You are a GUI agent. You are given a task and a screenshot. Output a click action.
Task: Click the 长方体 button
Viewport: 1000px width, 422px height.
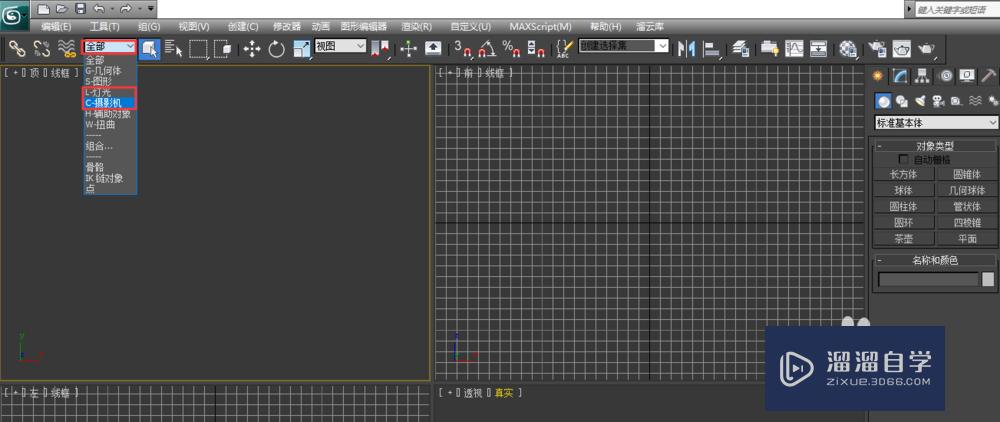[903, 174]
